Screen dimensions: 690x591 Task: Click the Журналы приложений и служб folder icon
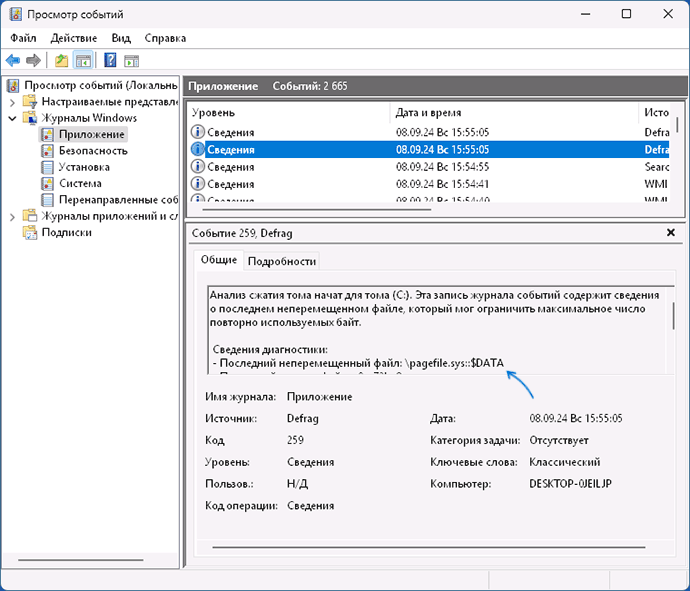tap(30, 216)
